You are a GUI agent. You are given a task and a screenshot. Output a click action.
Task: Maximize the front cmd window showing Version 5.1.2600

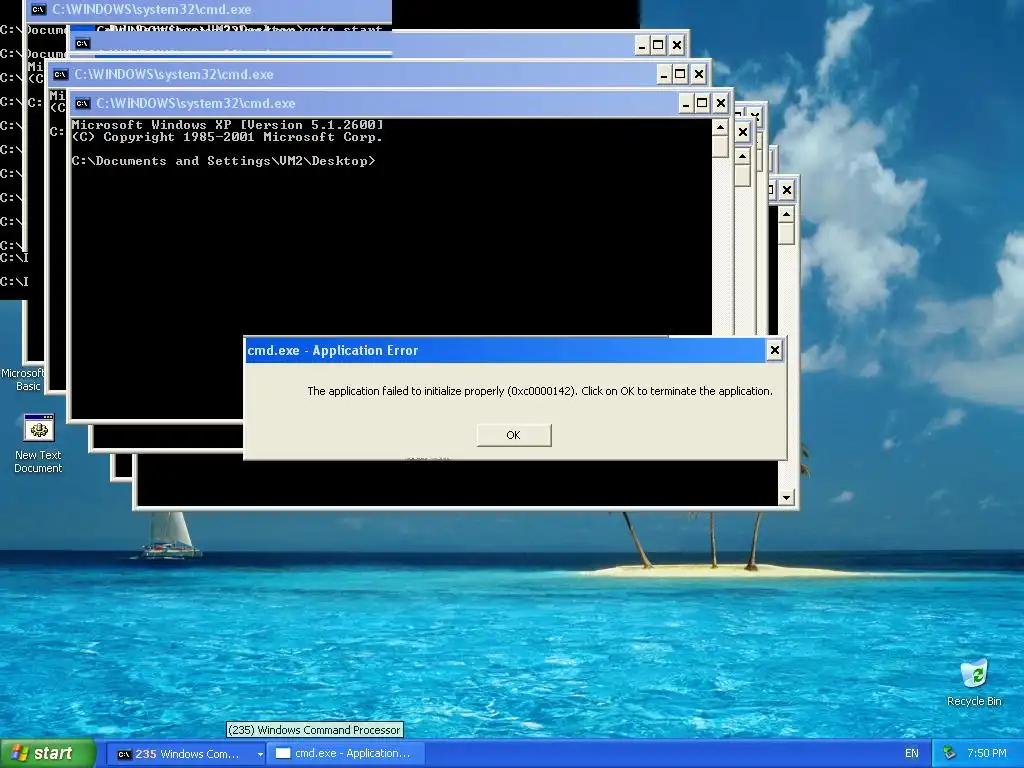tap(702, 103)
